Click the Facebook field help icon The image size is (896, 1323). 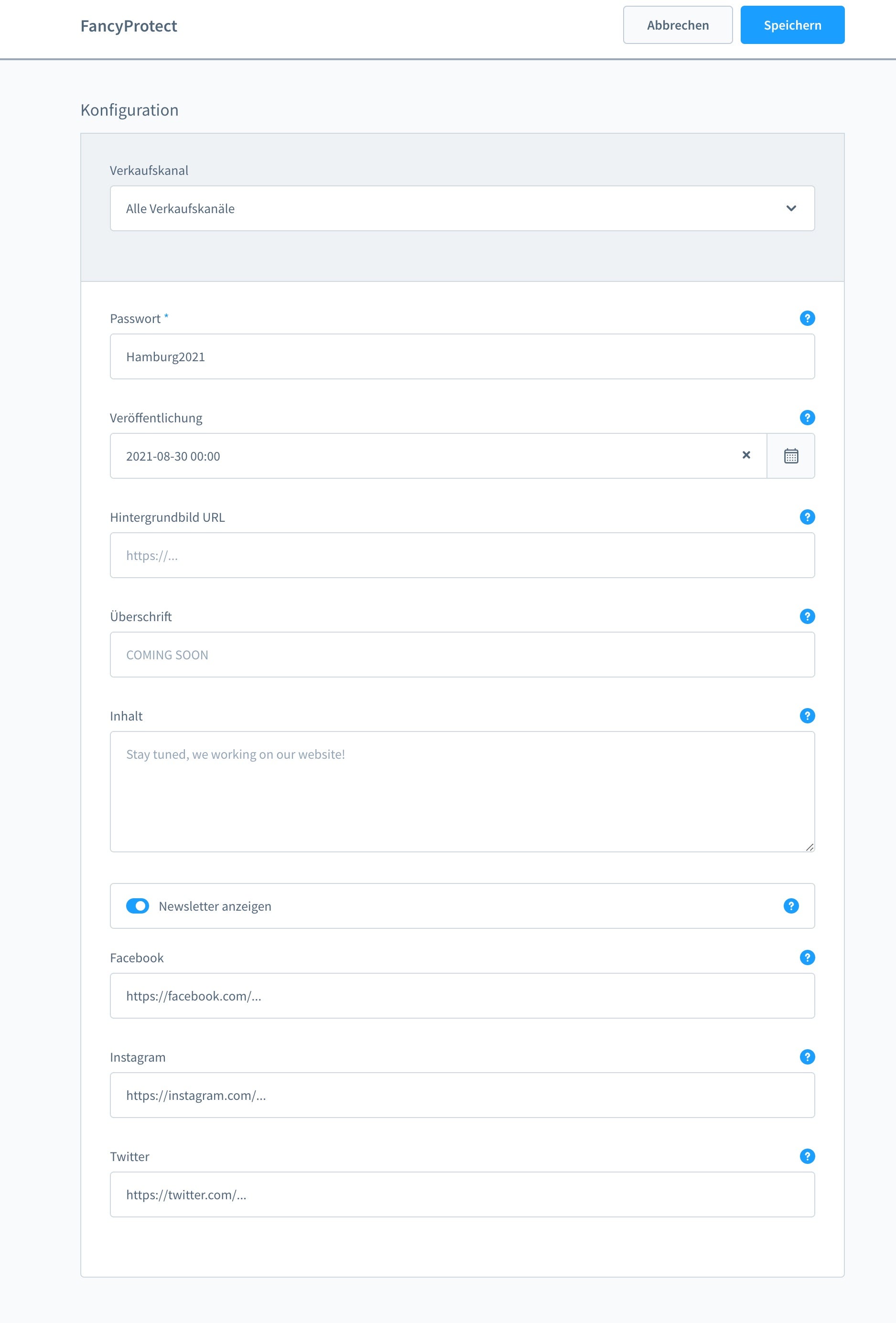(x=807, y=957)
